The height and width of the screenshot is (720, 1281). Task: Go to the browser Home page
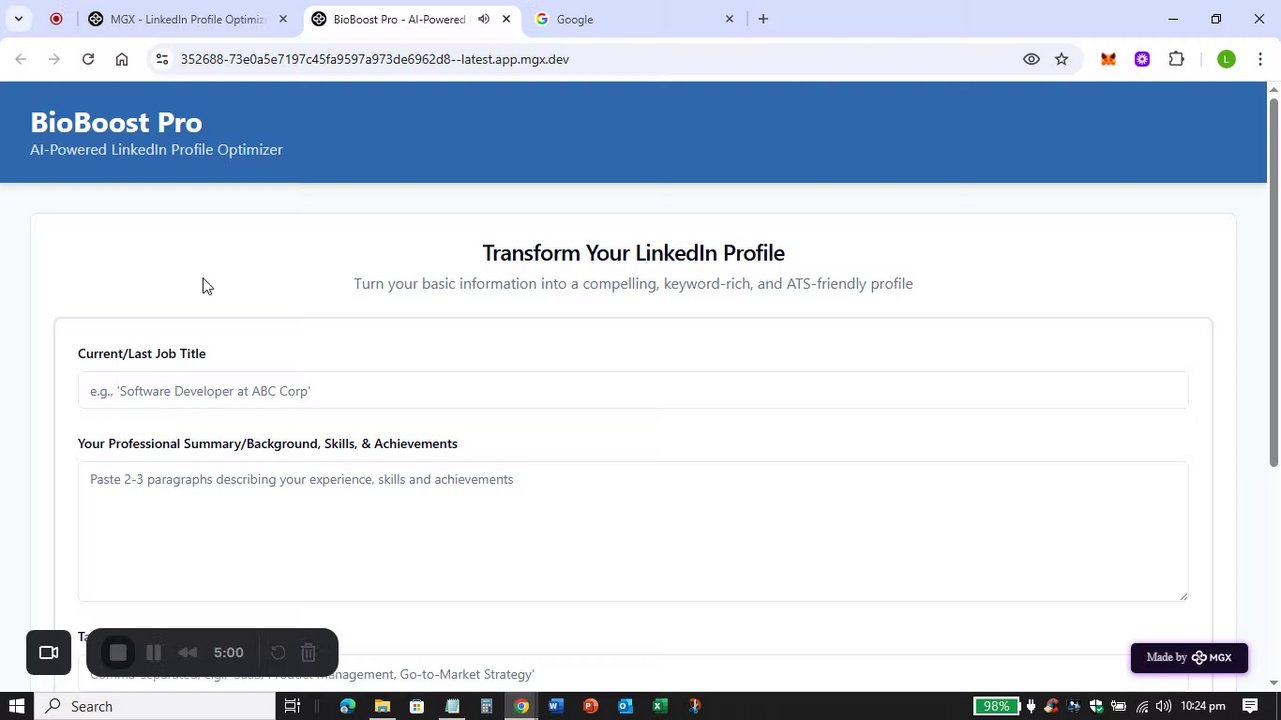(x=122, y=59)
